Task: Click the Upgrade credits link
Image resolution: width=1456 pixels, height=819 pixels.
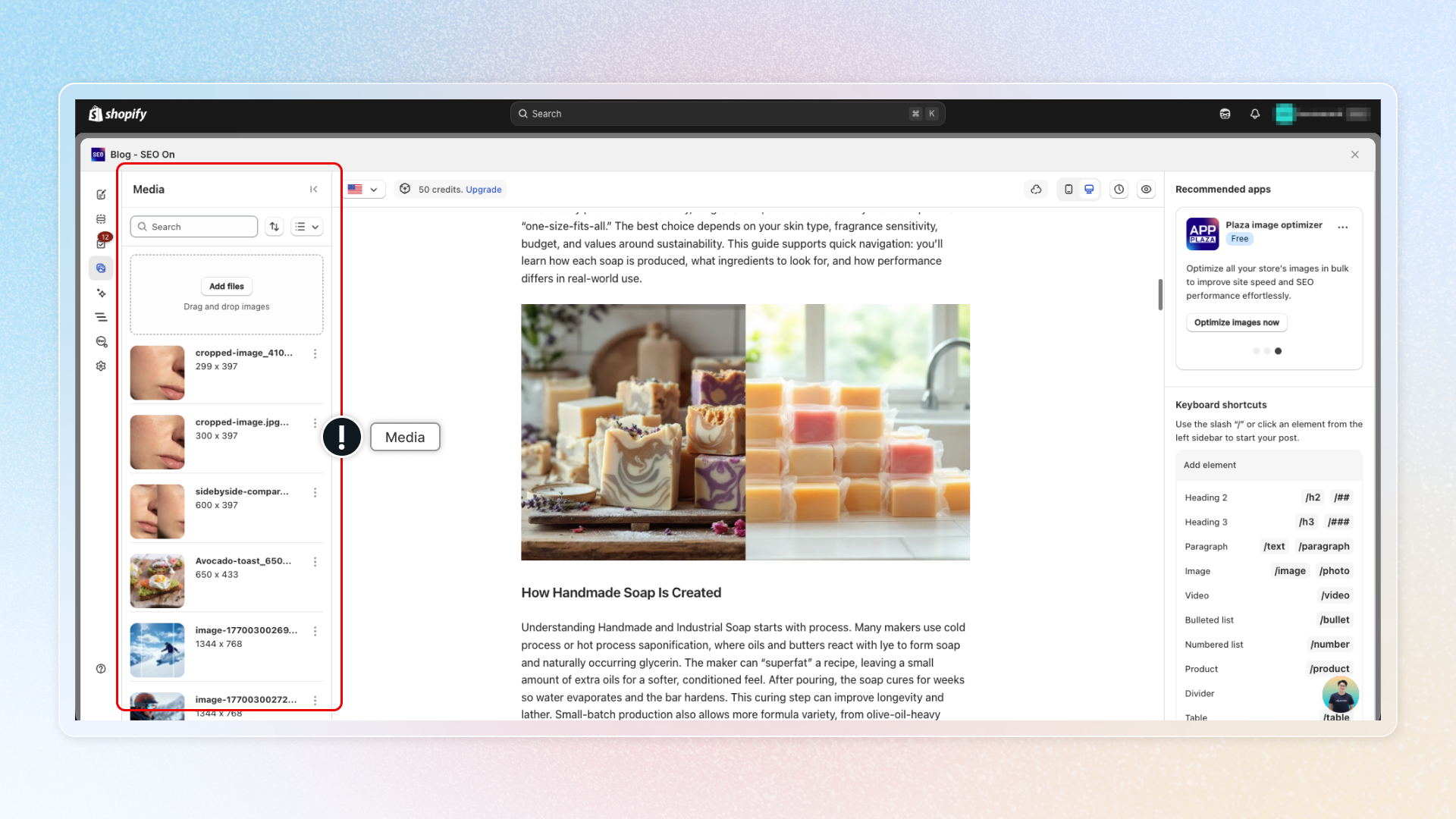Action: tap(483, 190)
